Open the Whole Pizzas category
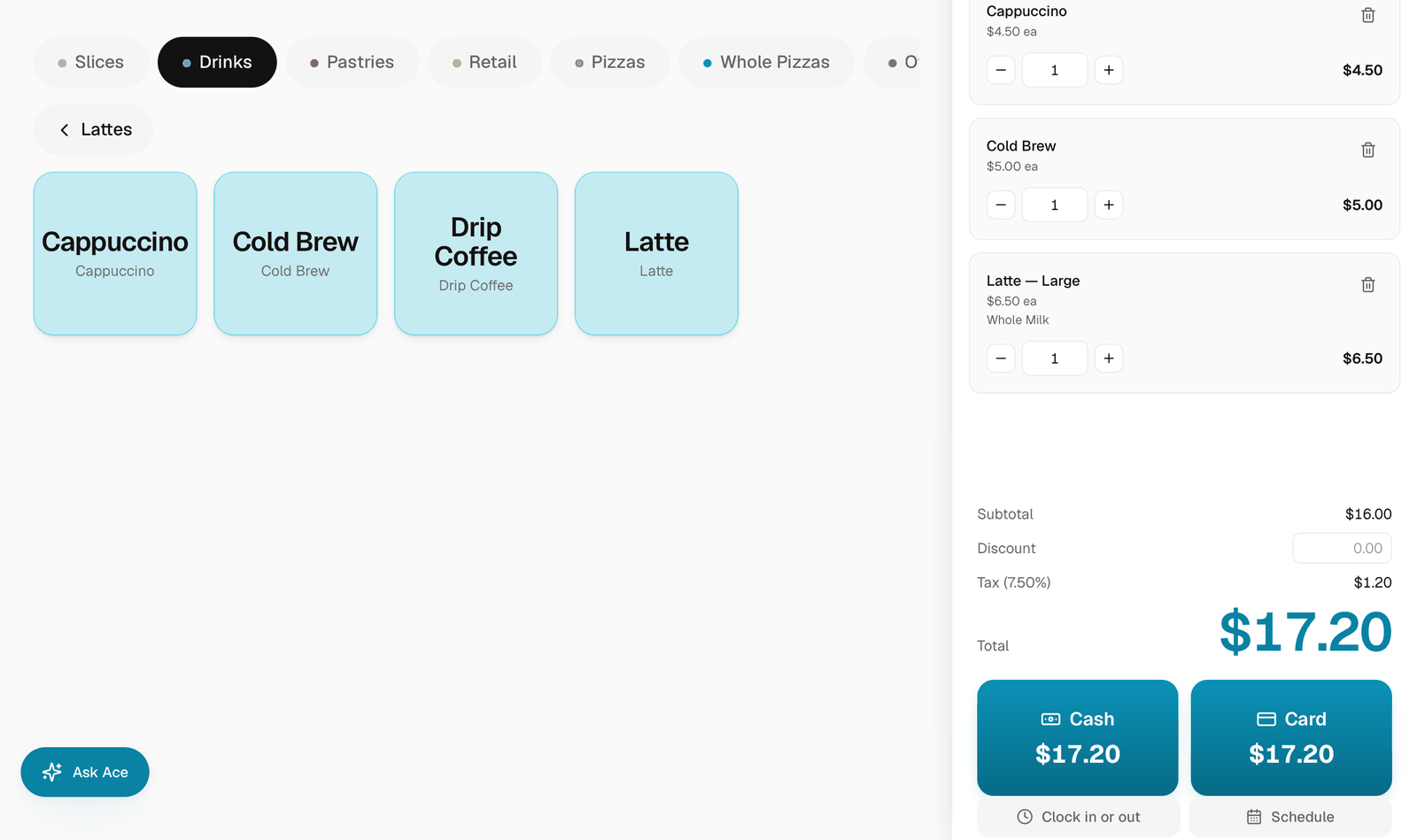Screen dimensions: 1417x840 pyautogui.click(x=766, y=62)
